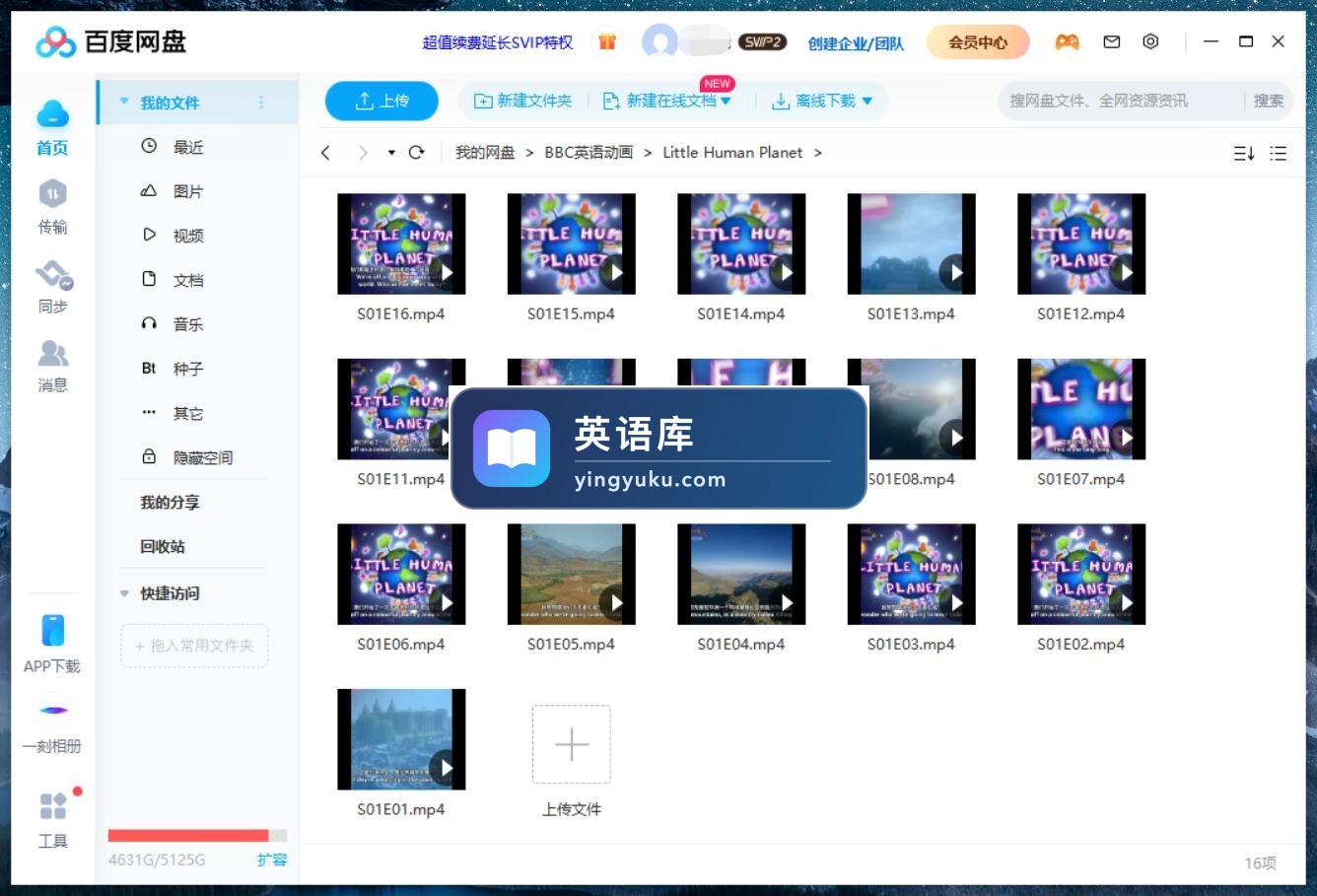Click the storage usage bar
The image size is (1317, 896).
pos(197,835)
